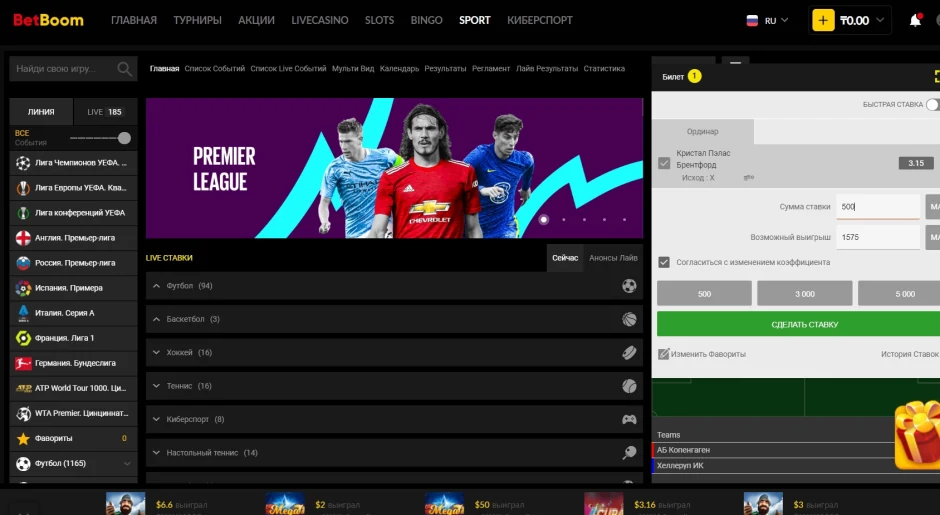Click the Лига конференций УЕФА icon
940x515 pixels.
click(23, 213)
